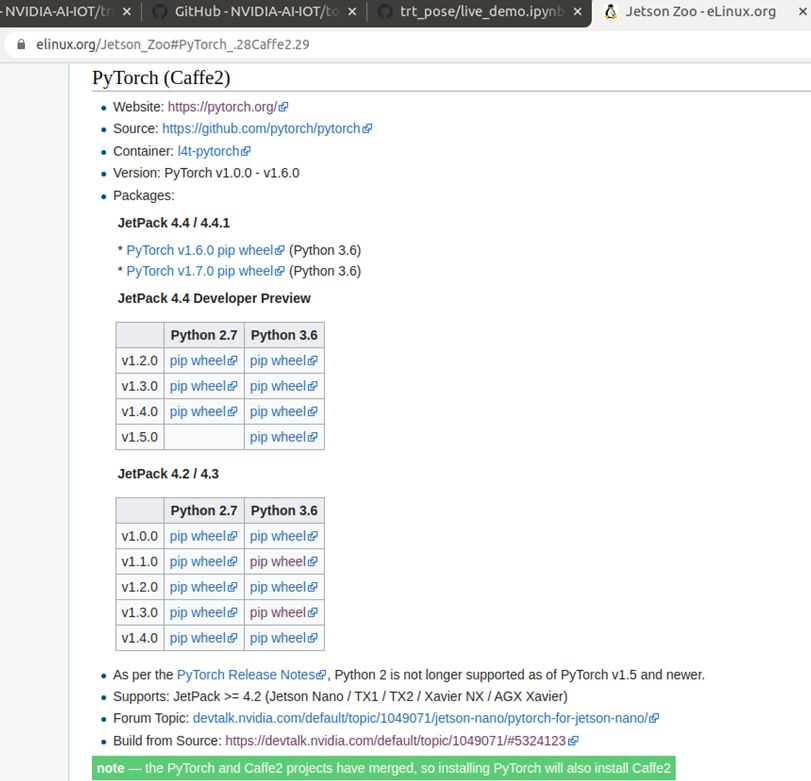Open Developer Preview v1.3.0 Python 2.7 pip wheel

tap(198, 386)
